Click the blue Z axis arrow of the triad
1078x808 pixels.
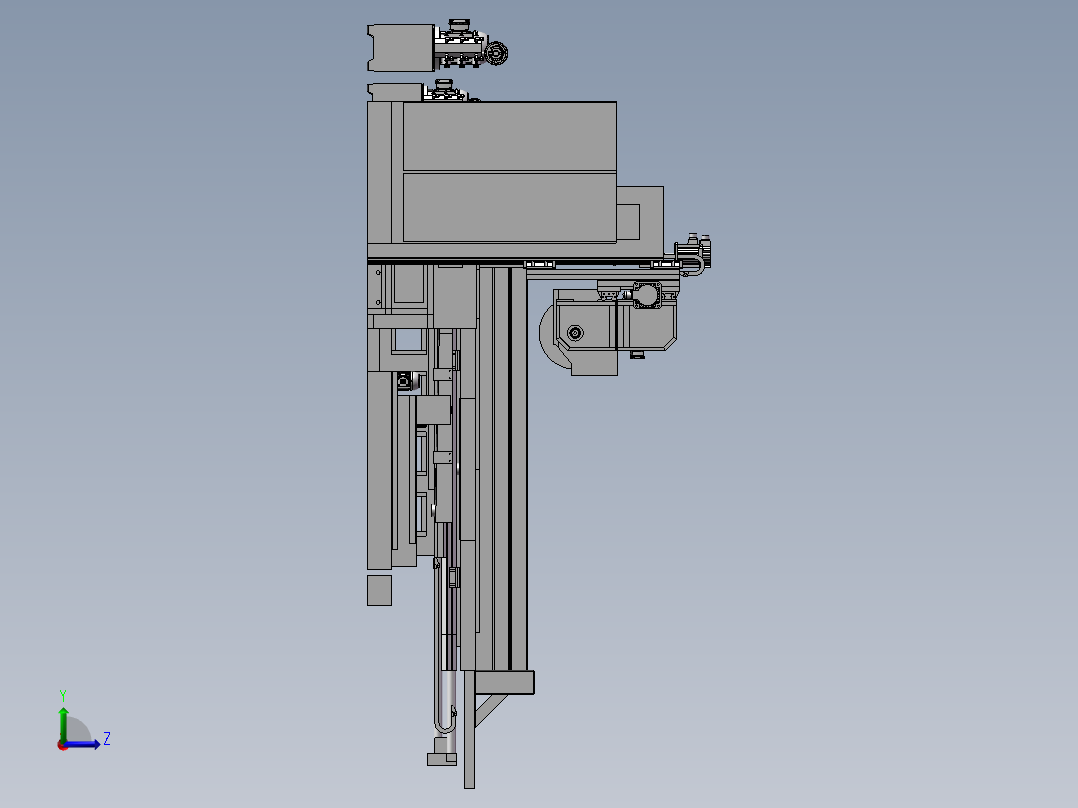82,744
